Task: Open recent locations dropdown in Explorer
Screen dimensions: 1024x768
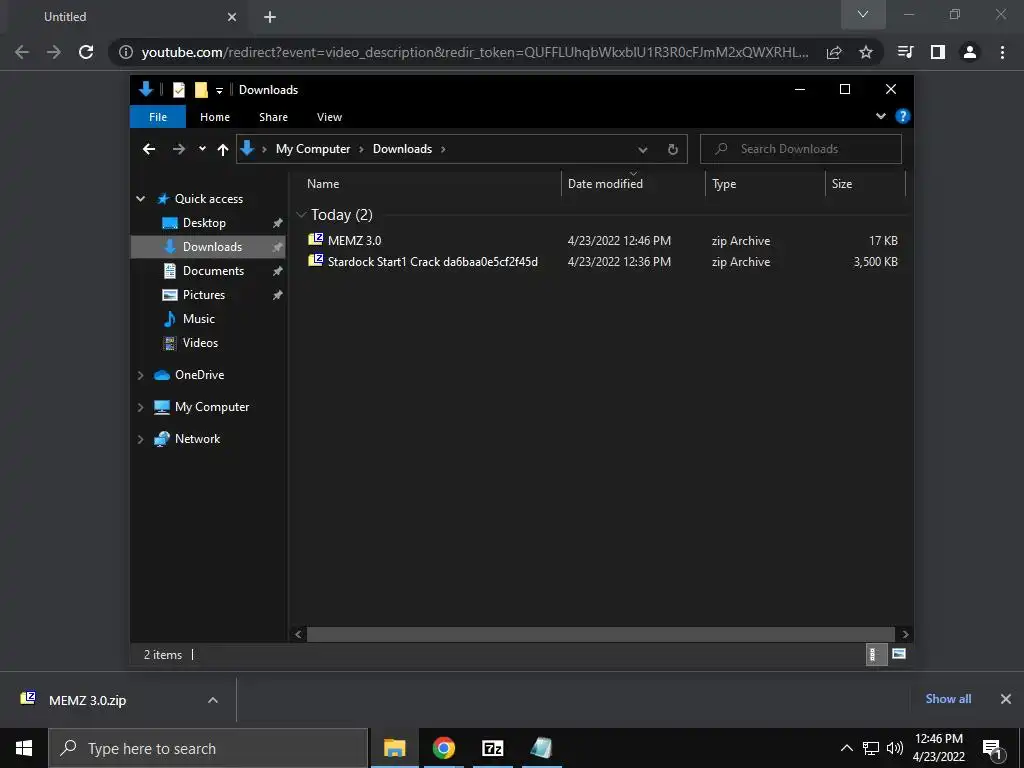Action: (202, 149)
